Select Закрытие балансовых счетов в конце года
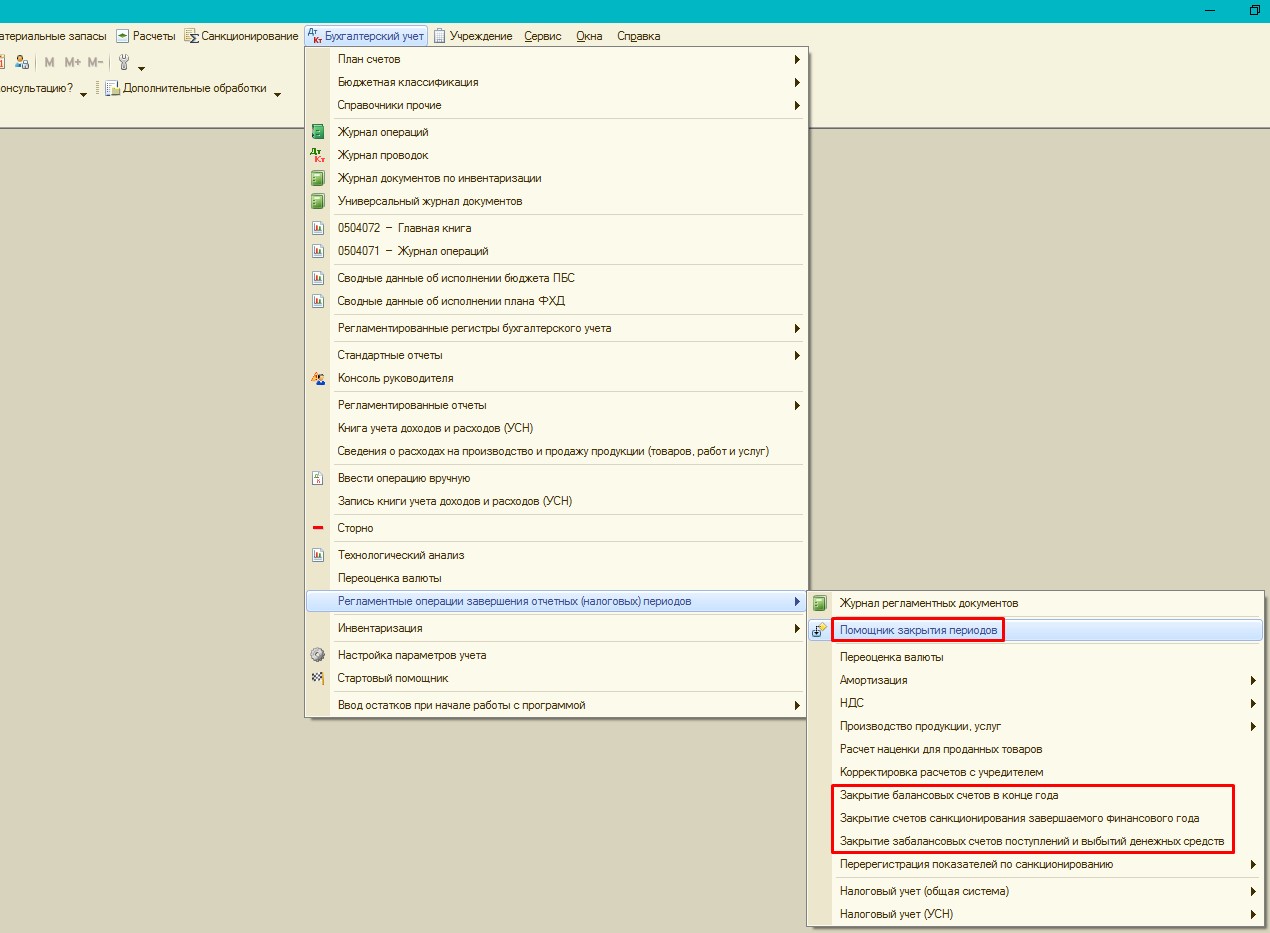 point(948,795)
